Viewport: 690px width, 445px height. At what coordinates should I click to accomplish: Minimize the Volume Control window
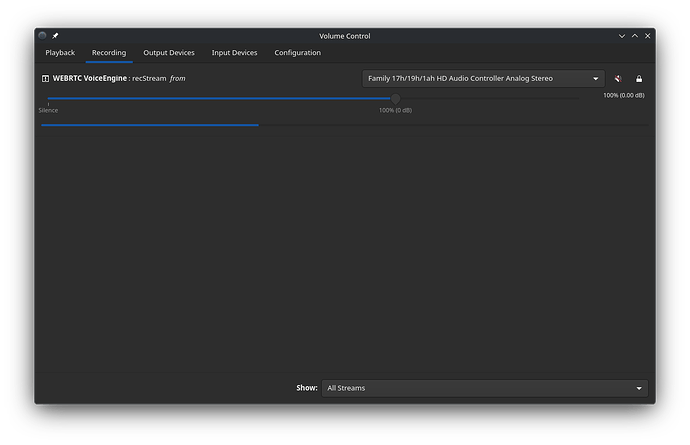(620, 36)
